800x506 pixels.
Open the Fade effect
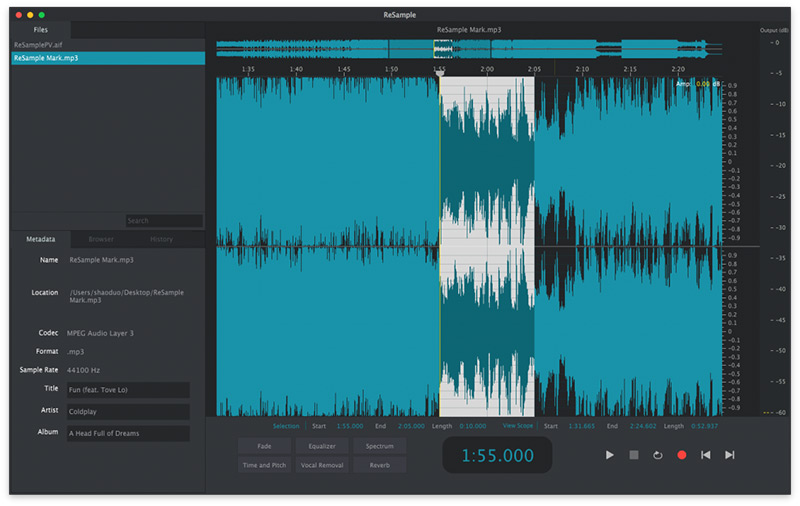click(265, 446)
